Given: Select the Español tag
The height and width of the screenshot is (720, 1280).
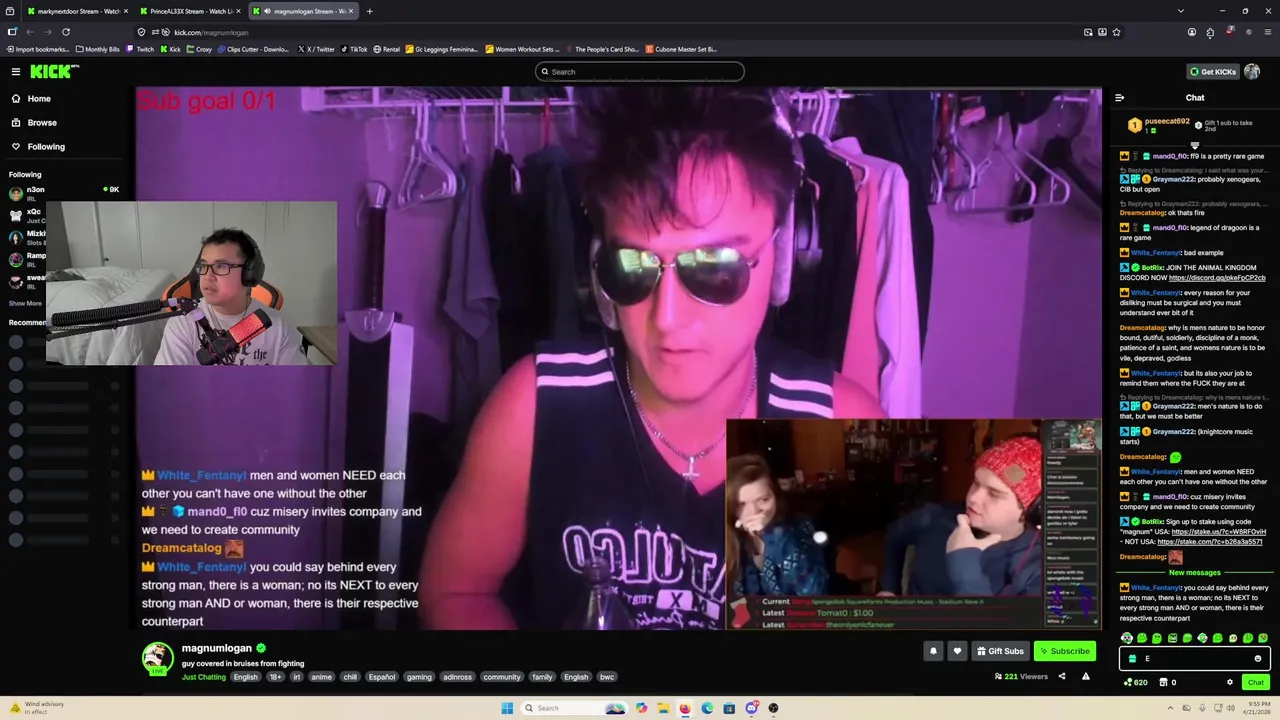Looking at the screenshot, I should click(x=382, y=677).
